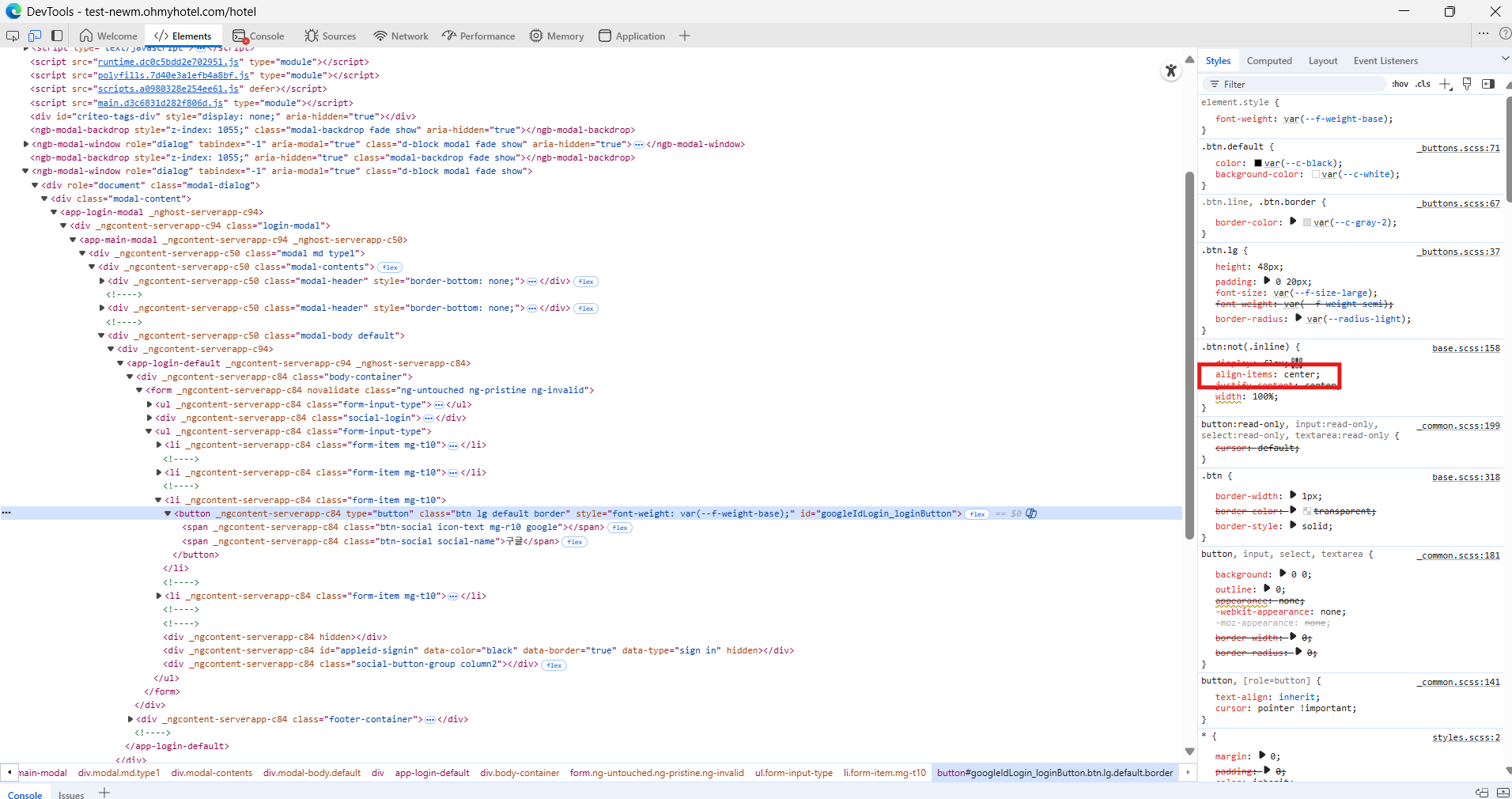Click into the Styles Filter field

click(x=1297, y=84)
